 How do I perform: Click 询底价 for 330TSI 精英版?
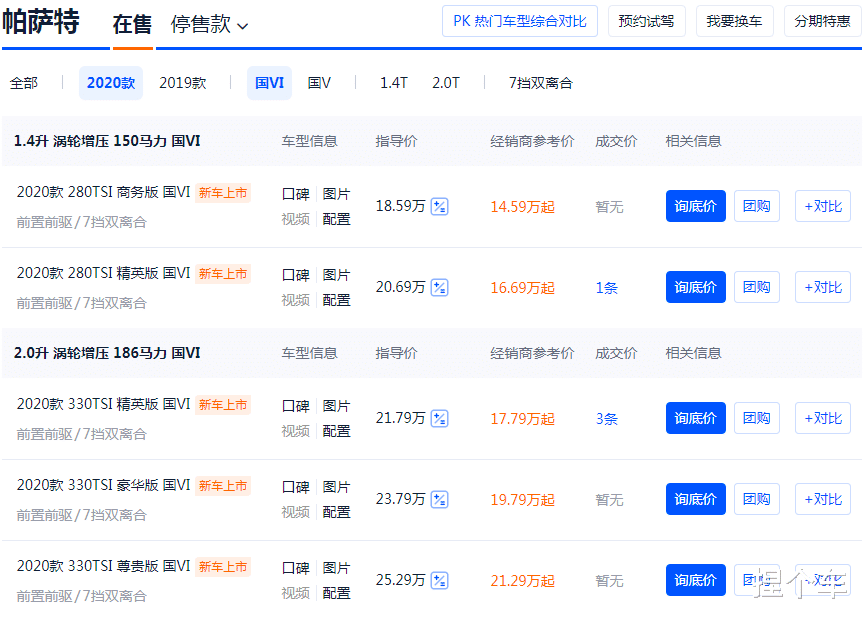click(695, 418)
